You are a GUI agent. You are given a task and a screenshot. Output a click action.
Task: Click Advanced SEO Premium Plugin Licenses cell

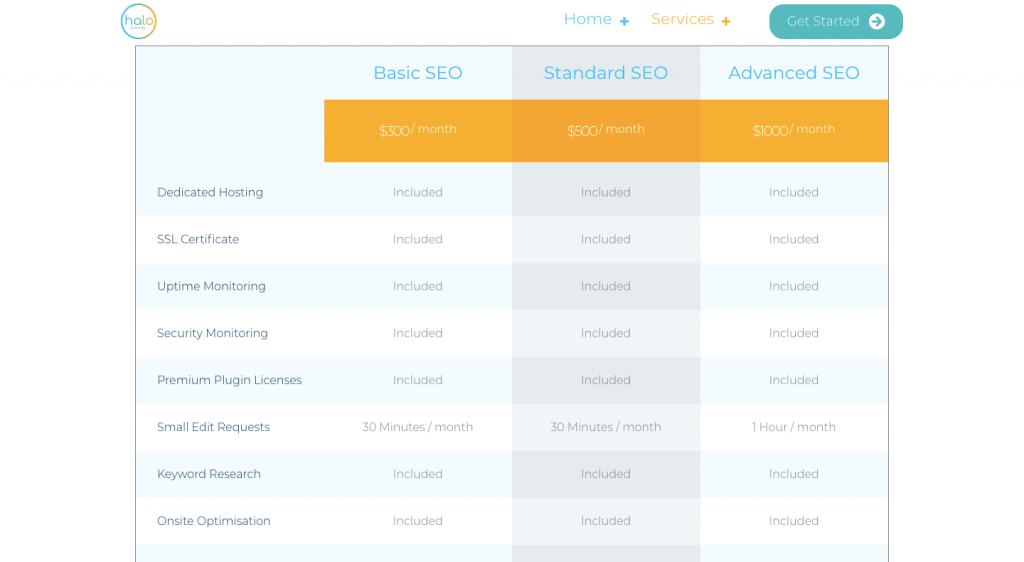(794, 381)
